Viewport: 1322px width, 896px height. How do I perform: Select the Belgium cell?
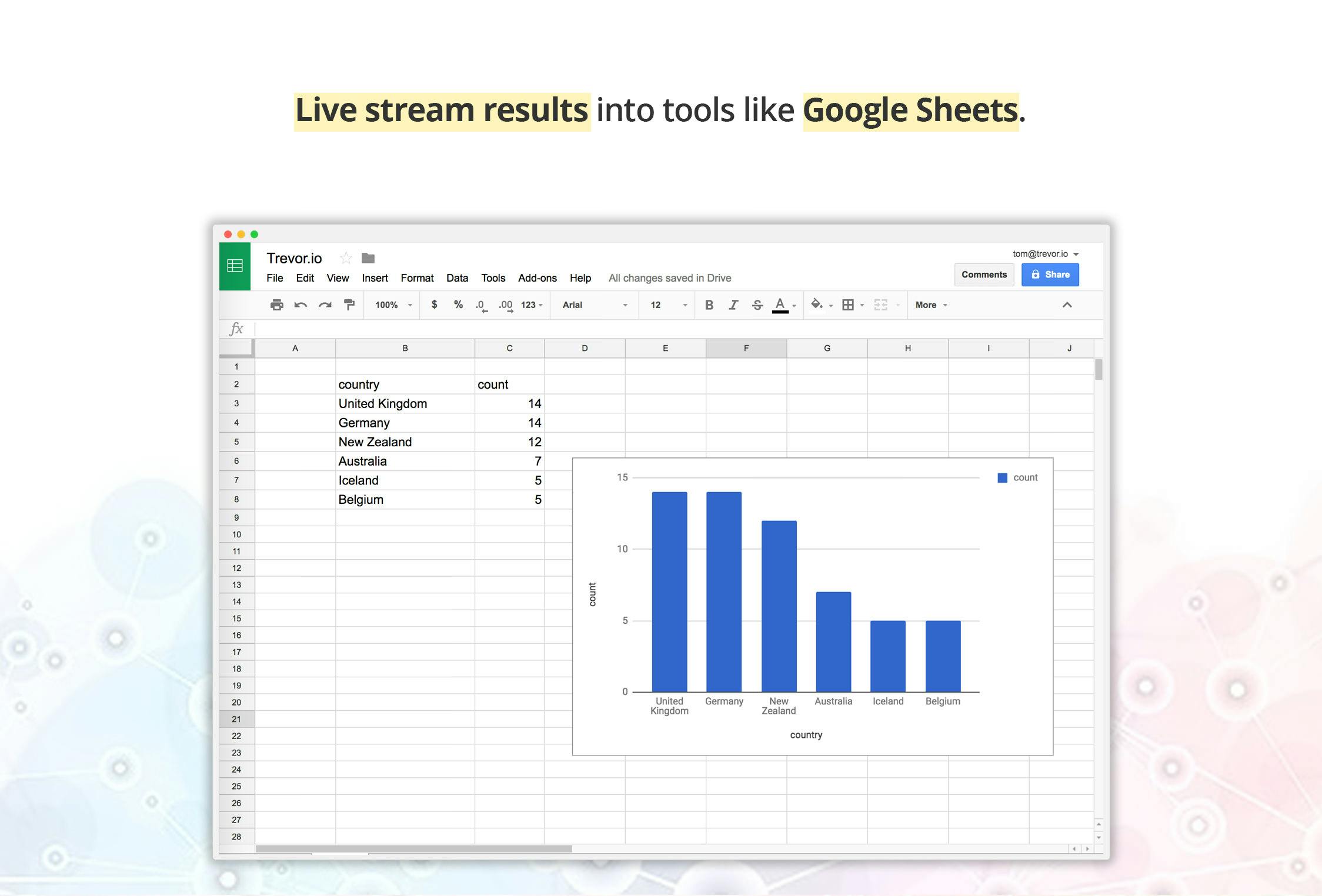point(405,499)
